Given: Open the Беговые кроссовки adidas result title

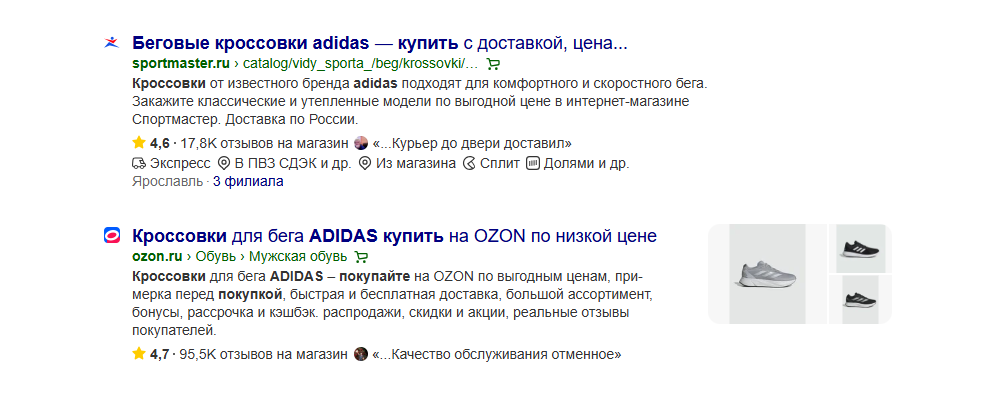Looking at the screenshot, I should [x=380, y=44].
